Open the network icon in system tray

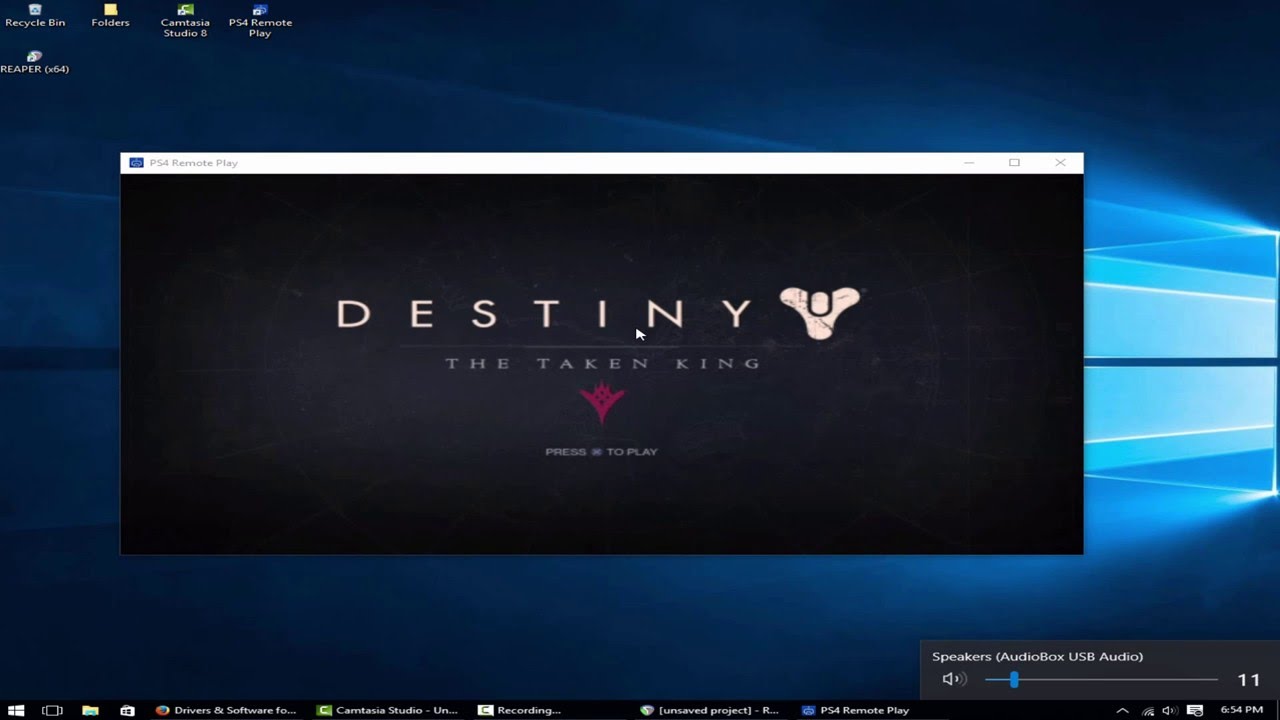click(x=1147, y=710)
